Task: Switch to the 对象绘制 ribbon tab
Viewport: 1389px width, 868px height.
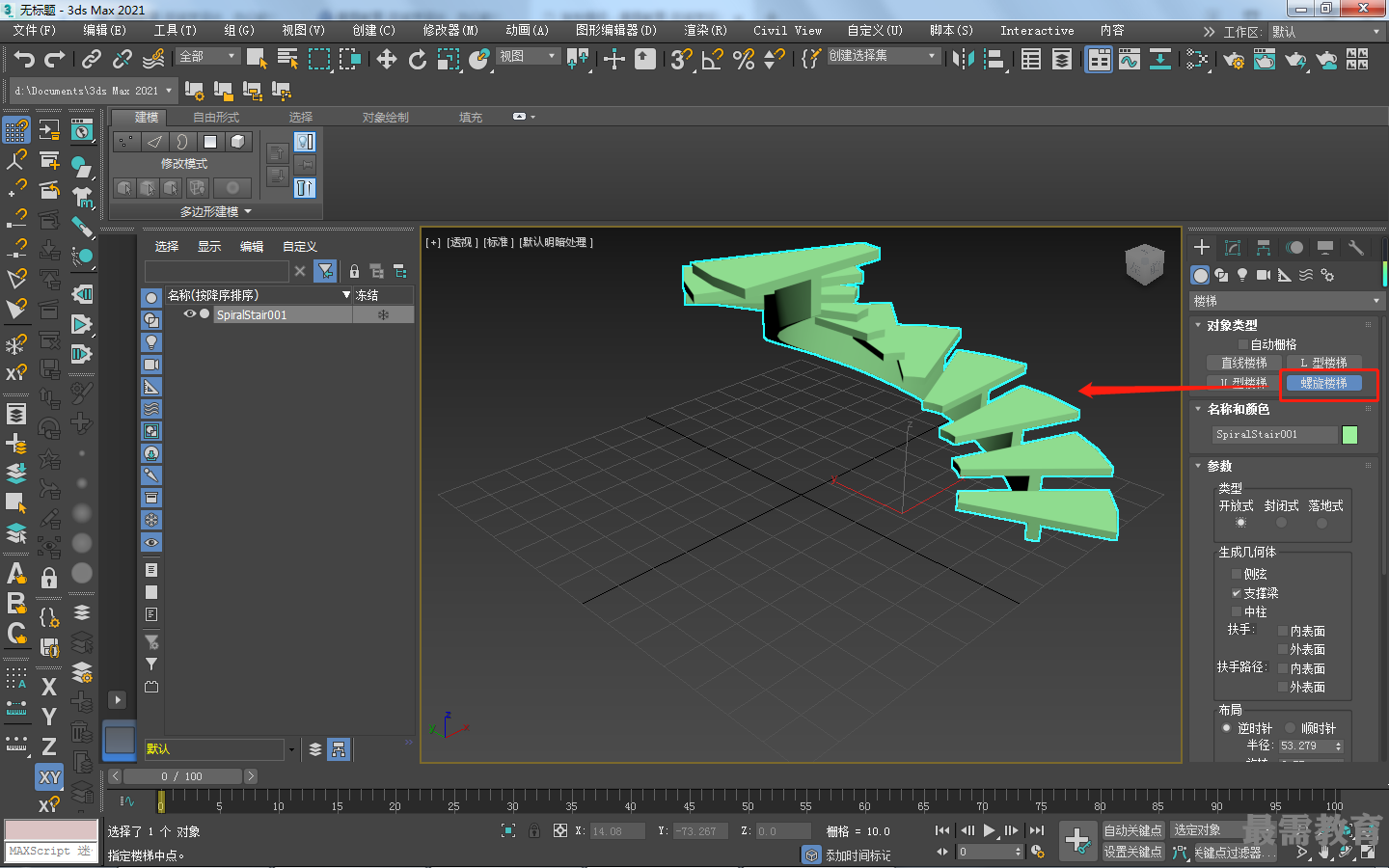Action: point(385,117)
